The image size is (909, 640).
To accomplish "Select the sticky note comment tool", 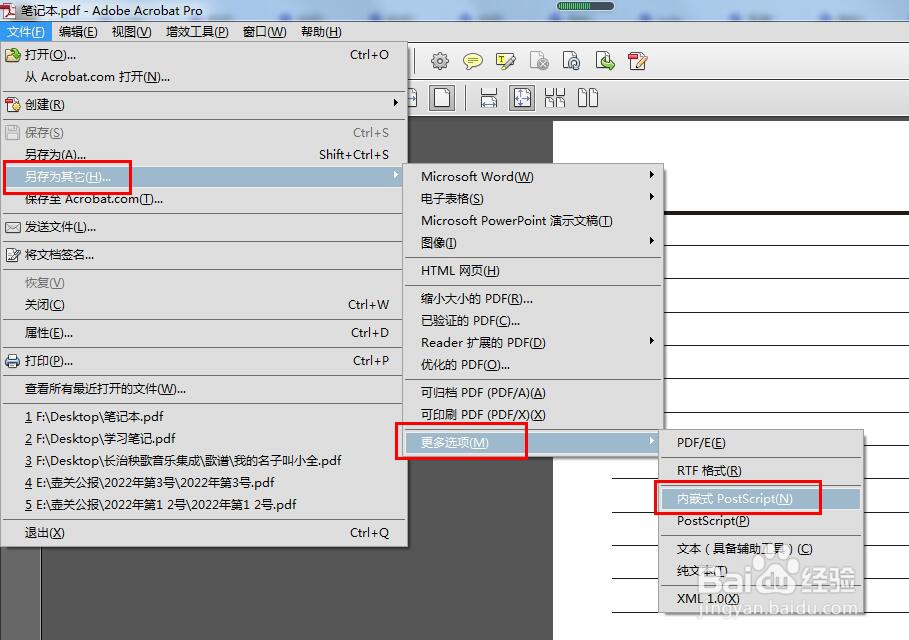I will pos(472,61).
